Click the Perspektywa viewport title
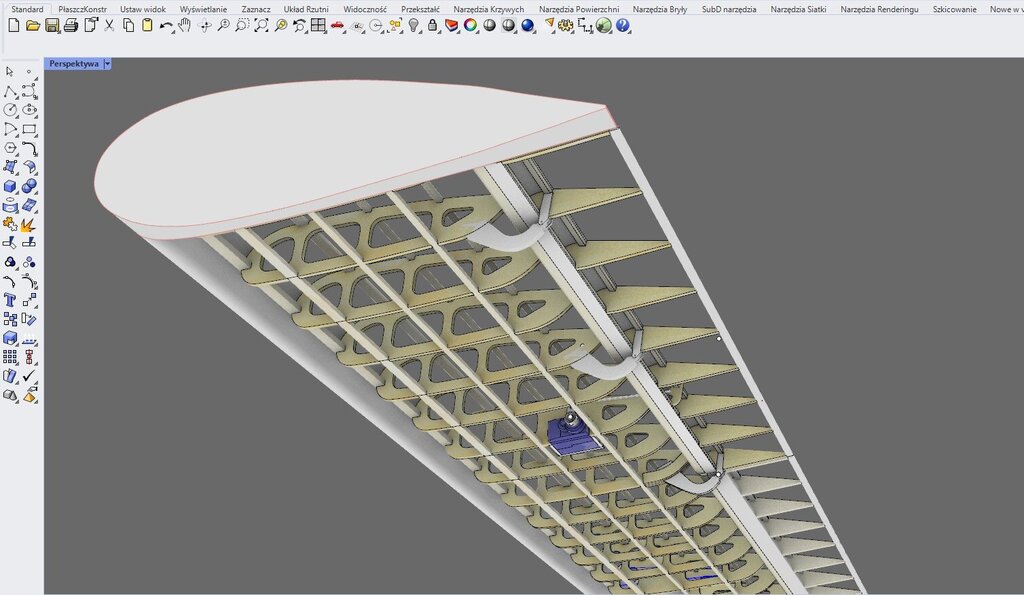This screenshot has height=595, width=1024. point(74,64)
